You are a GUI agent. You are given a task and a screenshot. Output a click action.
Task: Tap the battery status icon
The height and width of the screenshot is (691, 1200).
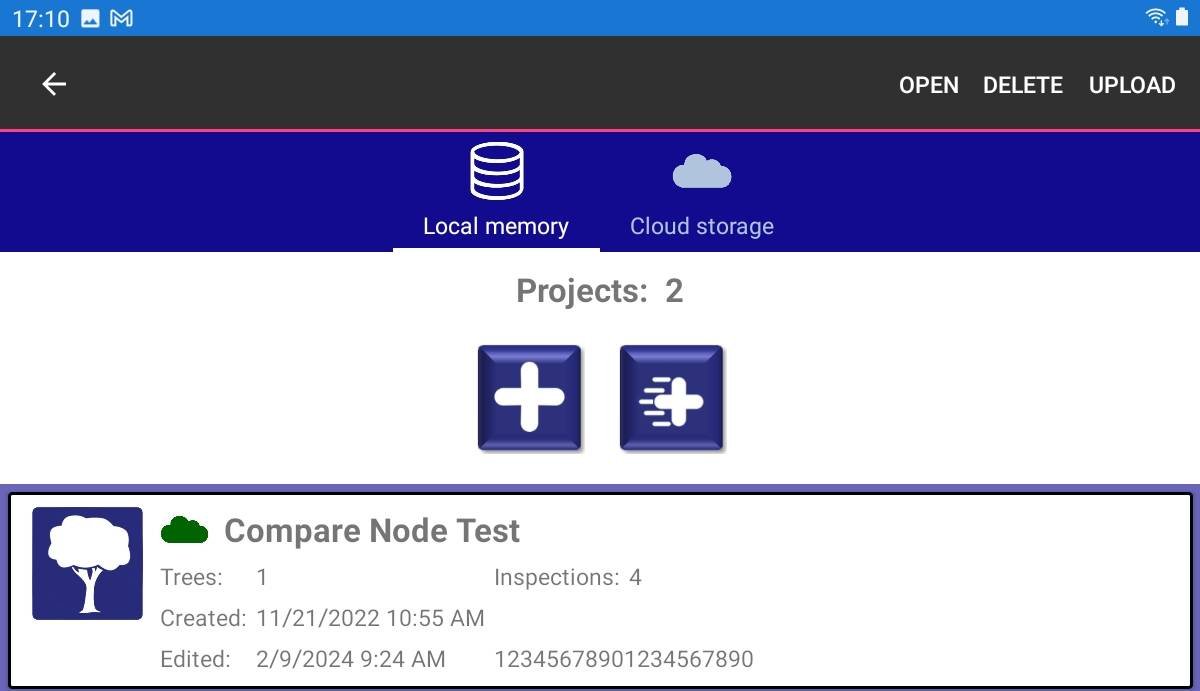pyautogui.click(x=1182, y=17)
